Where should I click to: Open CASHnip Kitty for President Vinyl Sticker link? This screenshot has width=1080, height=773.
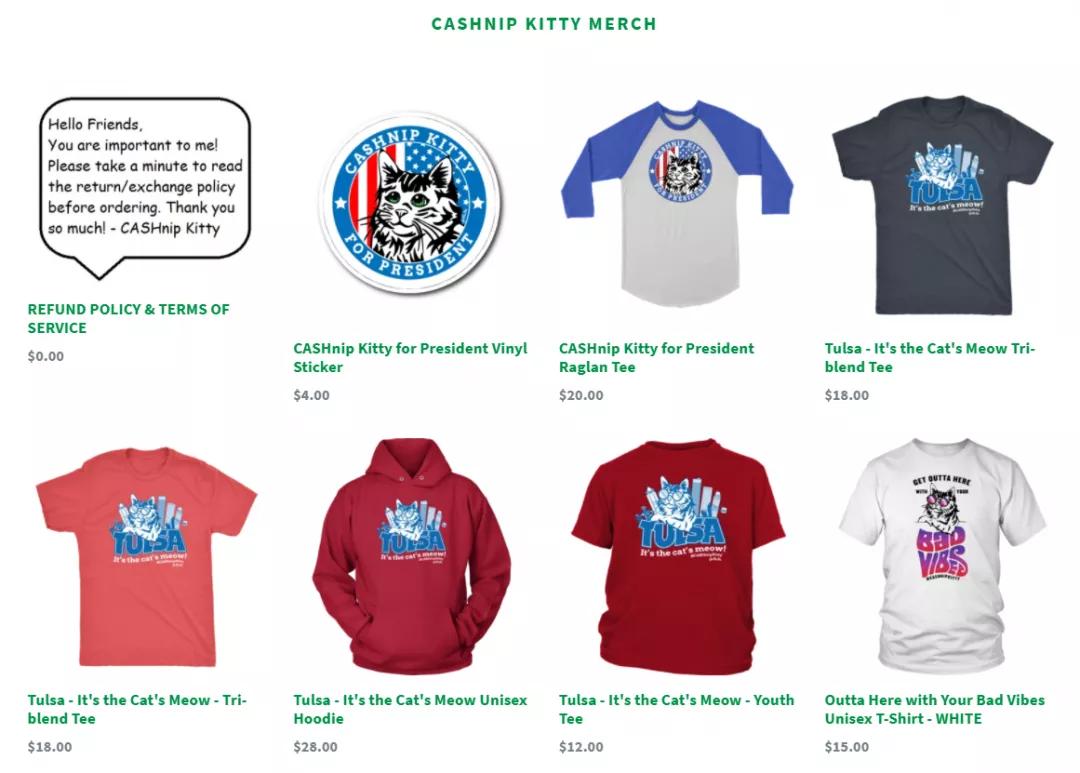(x=410, y=358)
